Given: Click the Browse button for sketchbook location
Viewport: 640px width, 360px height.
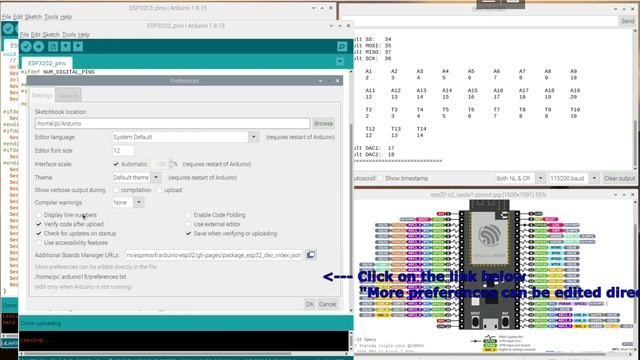Looking at the screenshot, I should coord(323,123).
